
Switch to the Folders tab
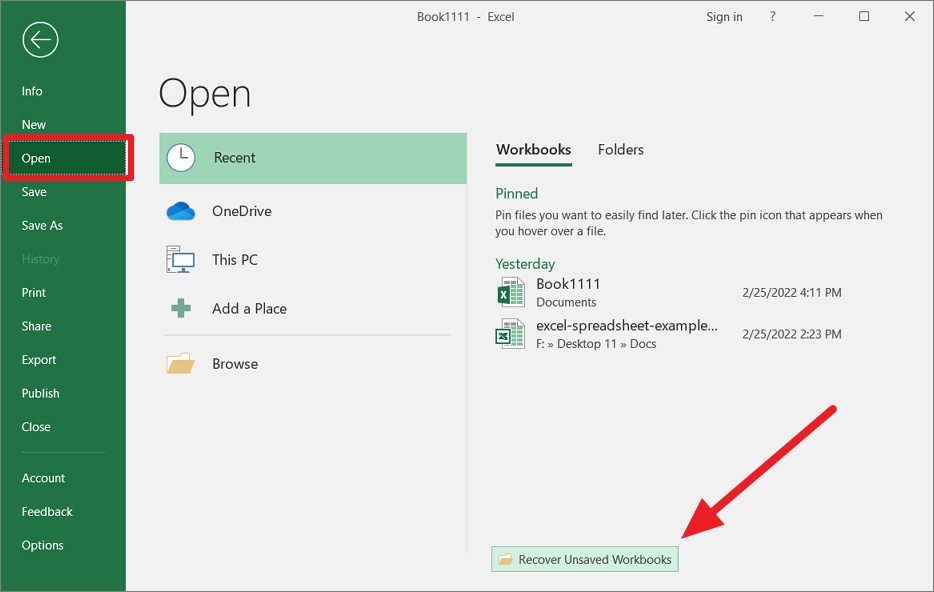click(621, 149)
